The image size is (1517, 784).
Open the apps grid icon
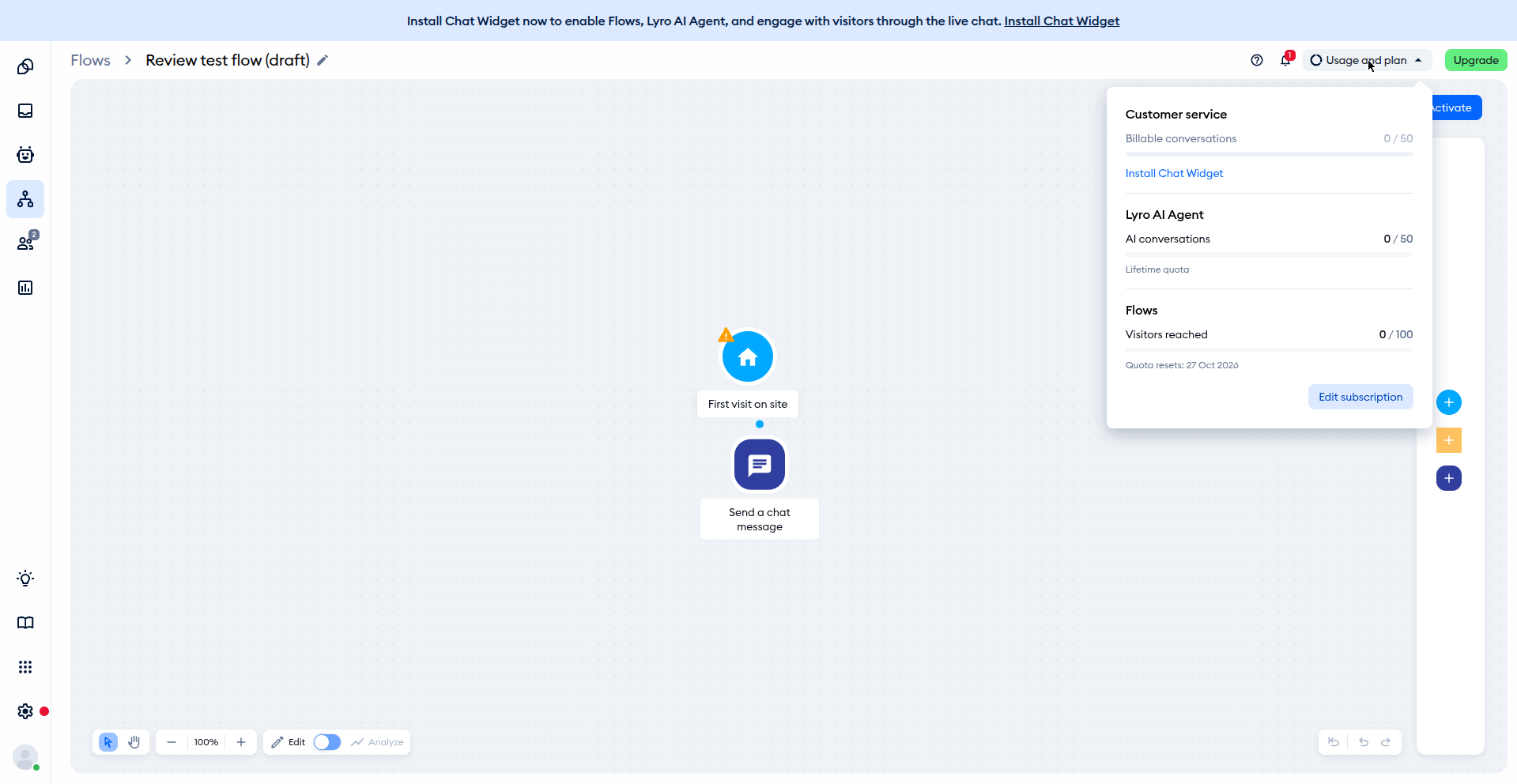(25, 667)
